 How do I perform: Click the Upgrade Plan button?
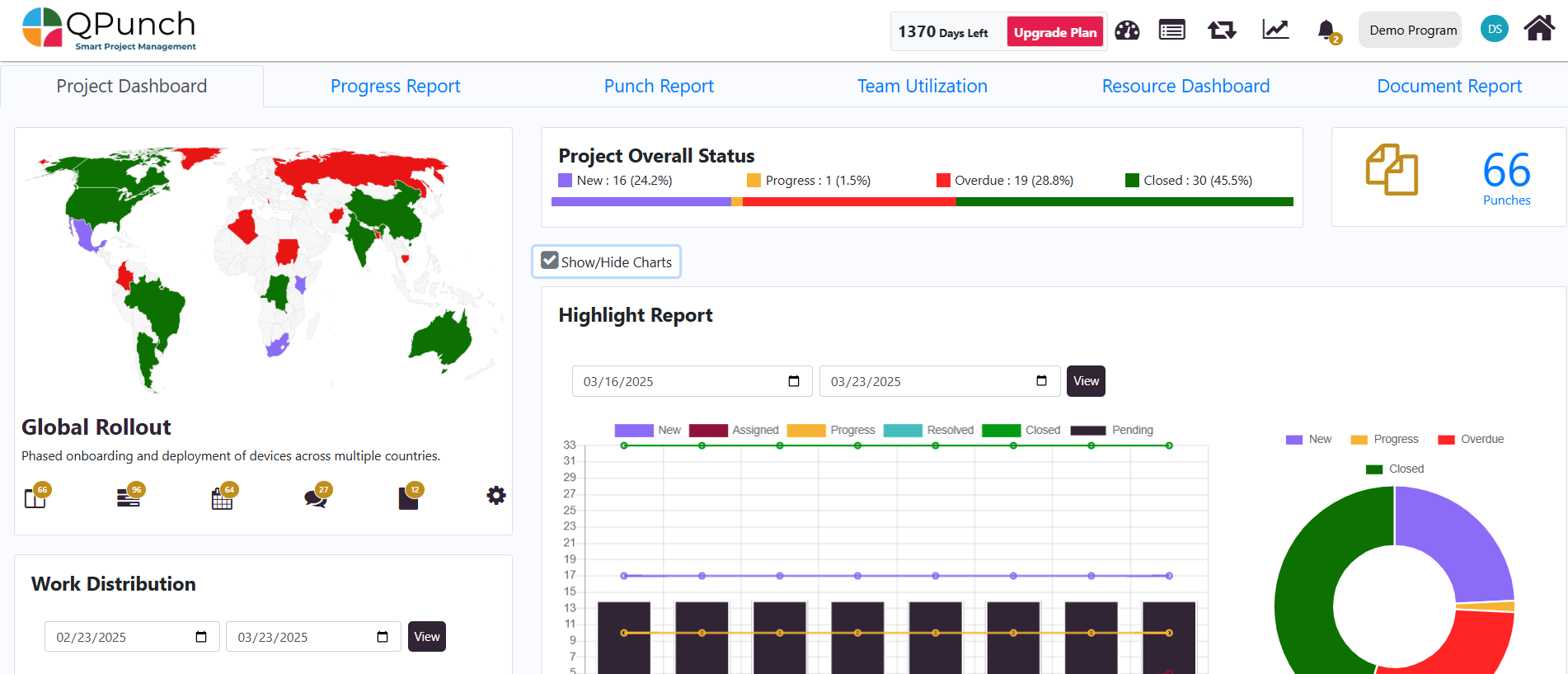point(1055,32)
